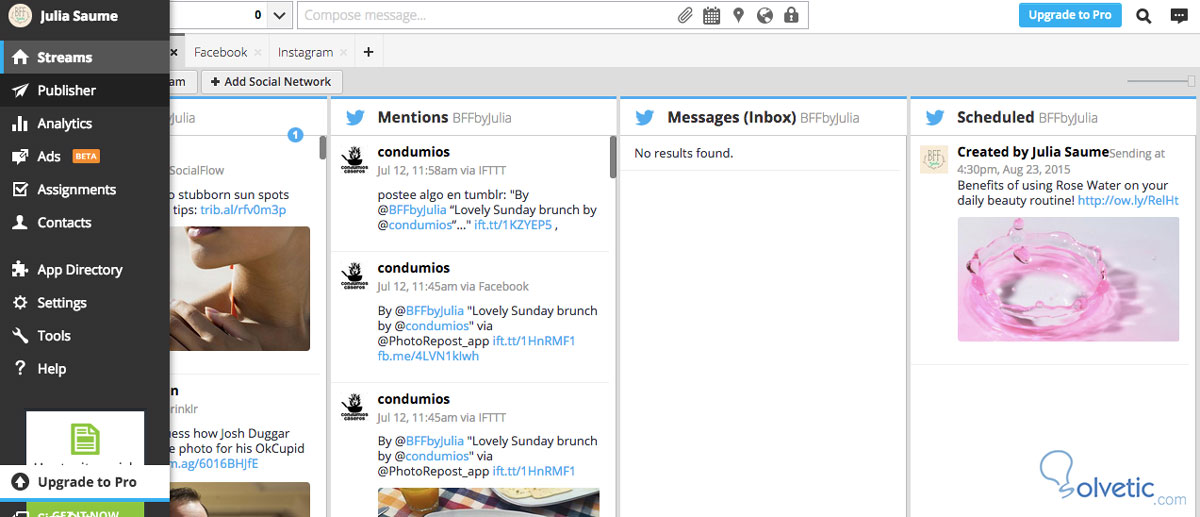
Task: Click 'Created by Julia Saume' text
Action: (1033, 152)
